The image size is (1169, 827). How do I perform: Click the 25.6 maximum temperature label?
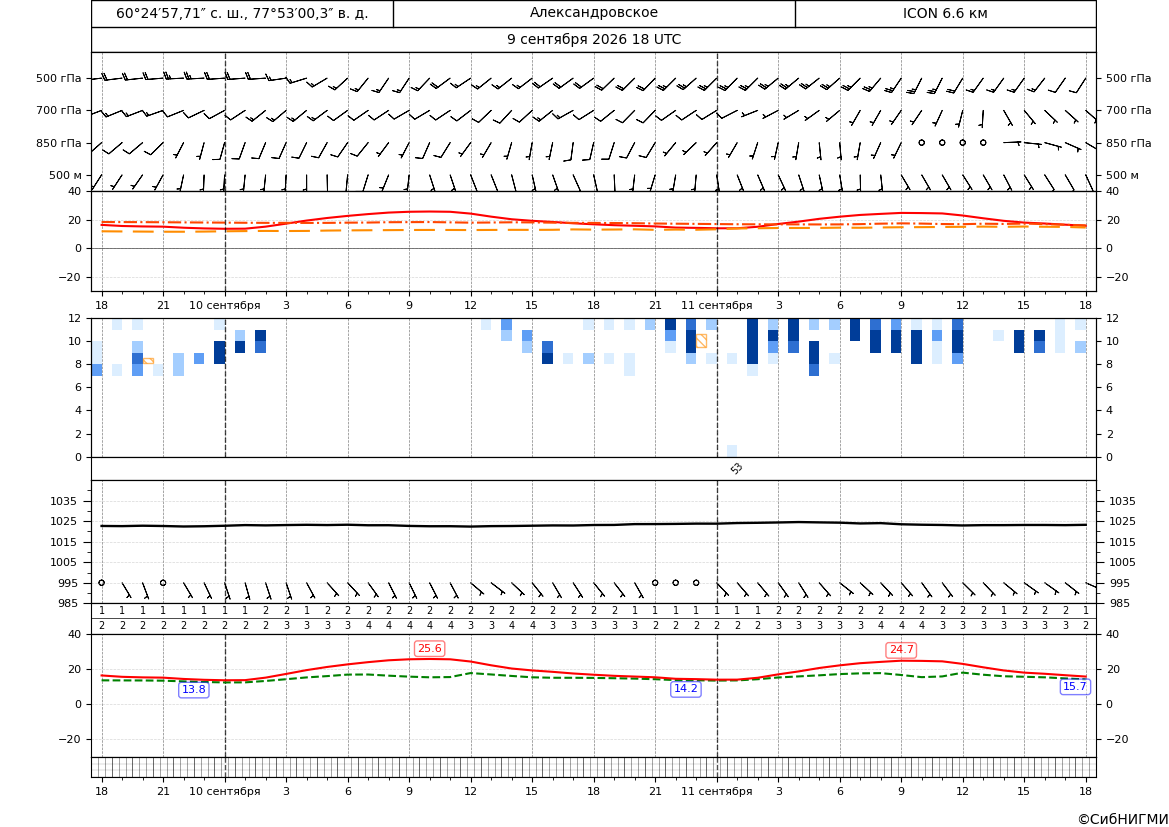pyautogui.click(x=429, y=649)
